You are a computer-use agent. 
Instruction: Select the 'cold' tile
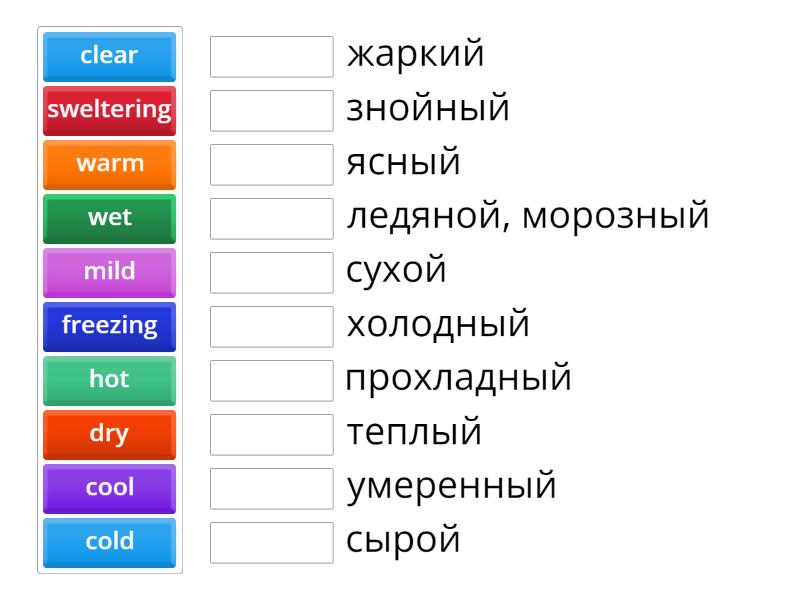point(109,541)
